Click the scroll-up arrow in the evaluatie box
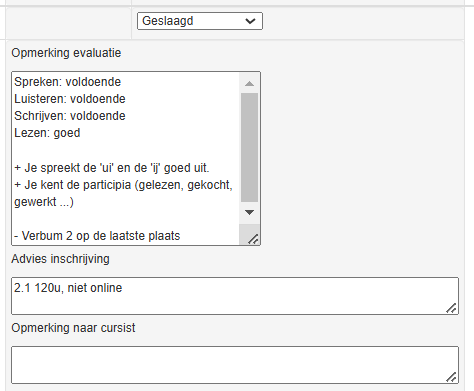474x391 pixels. tap(249, 84)
